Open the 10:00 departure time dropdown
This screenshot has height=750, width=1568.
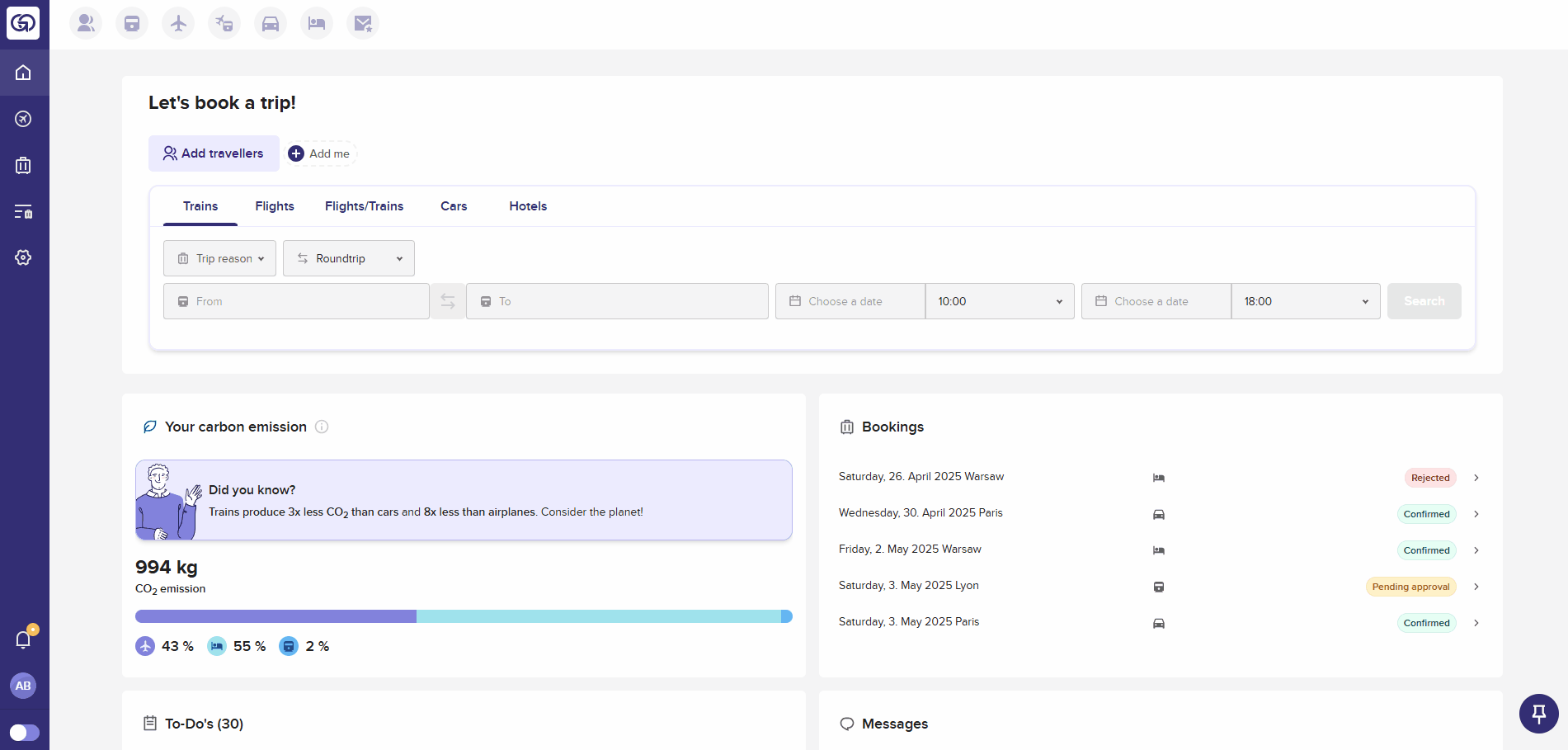(1000, 301)
